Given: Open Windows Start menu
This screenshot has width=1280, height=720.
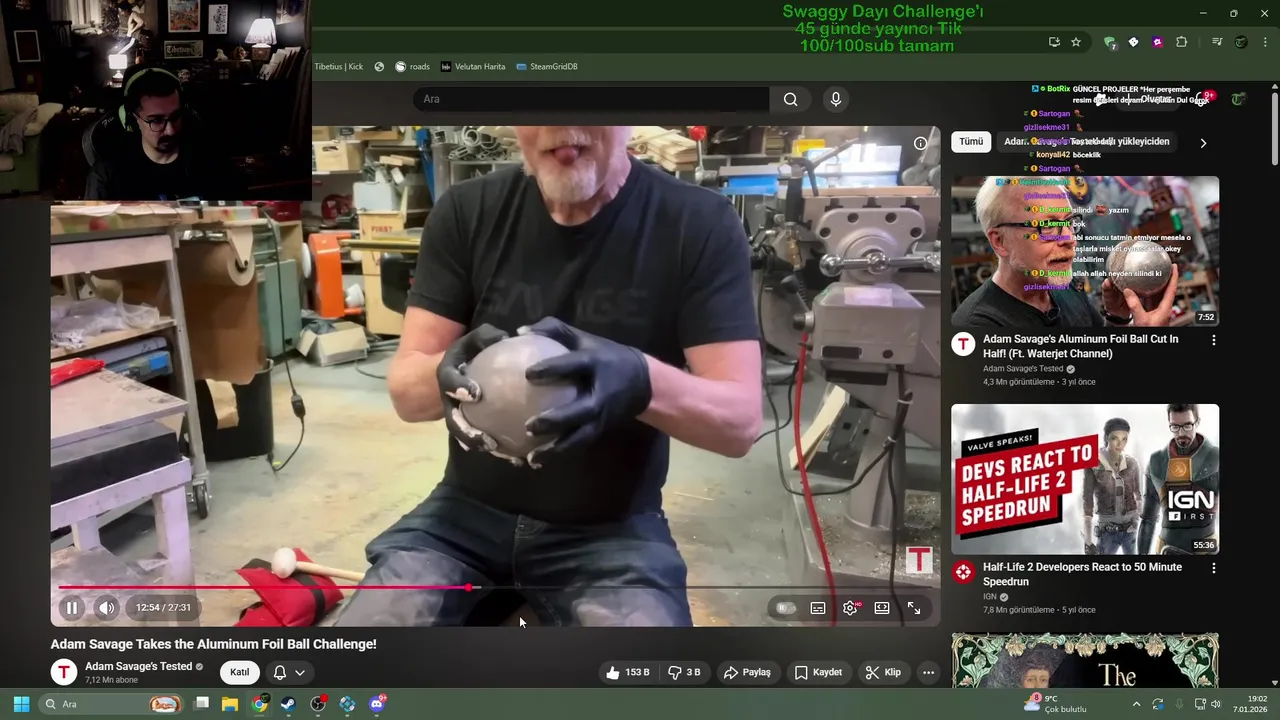Looking at the screenshot, I should [20, 704].
